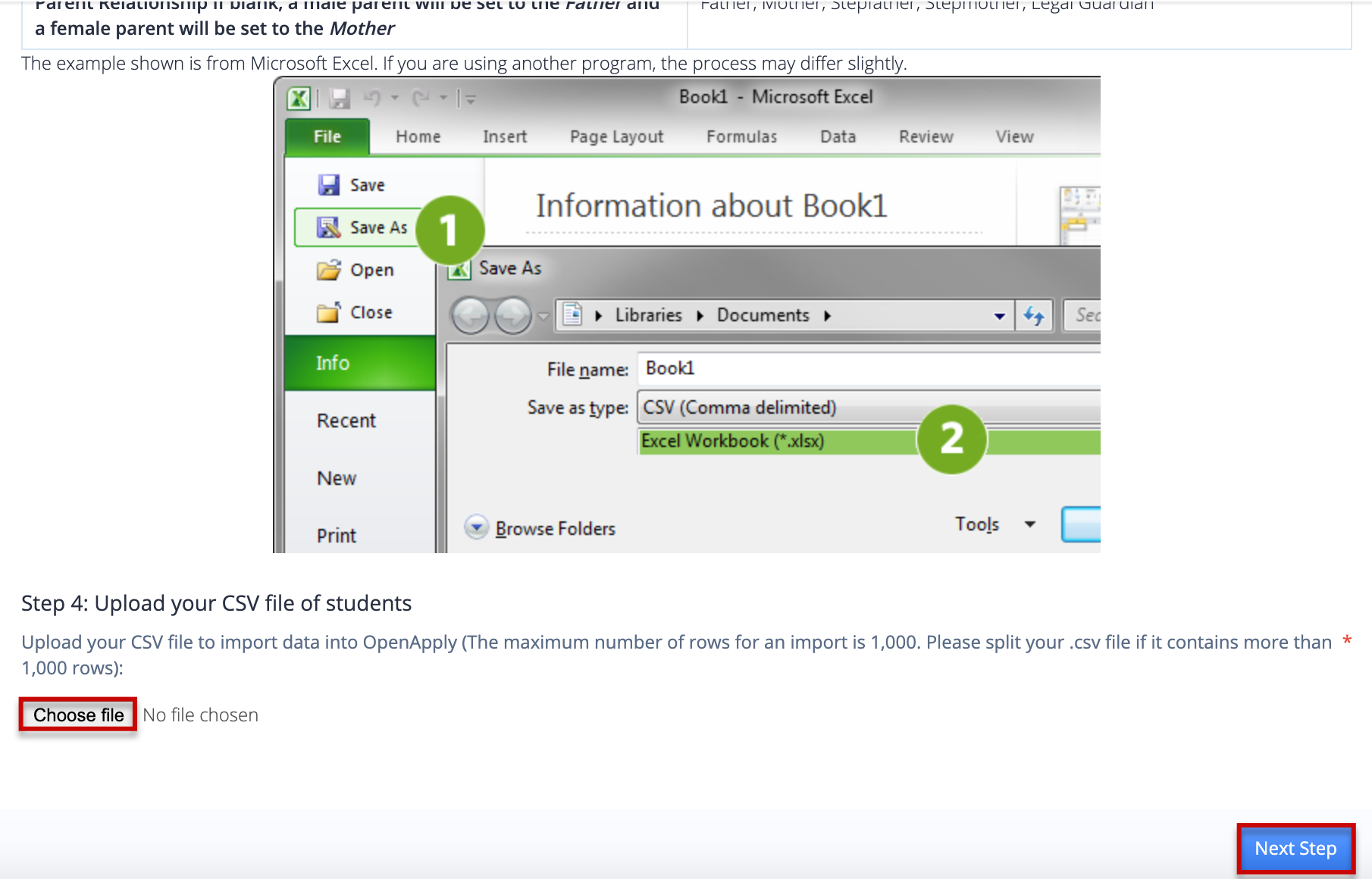
Task: Click the 'Upload your CSV file to import data' instruction
Action: point(676,655)
